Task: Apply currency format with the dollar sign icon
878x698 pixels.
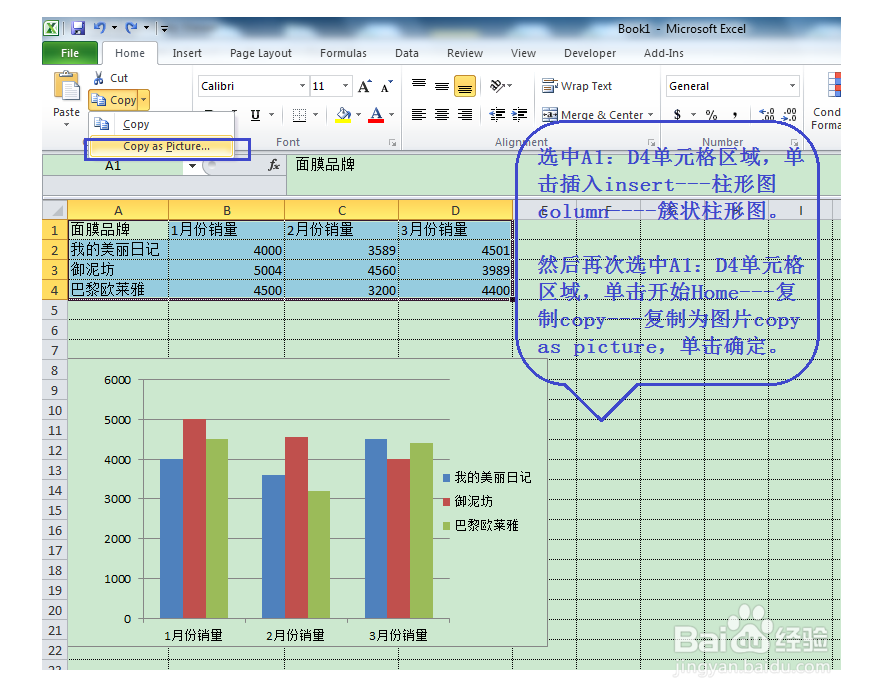Action: 676,113
